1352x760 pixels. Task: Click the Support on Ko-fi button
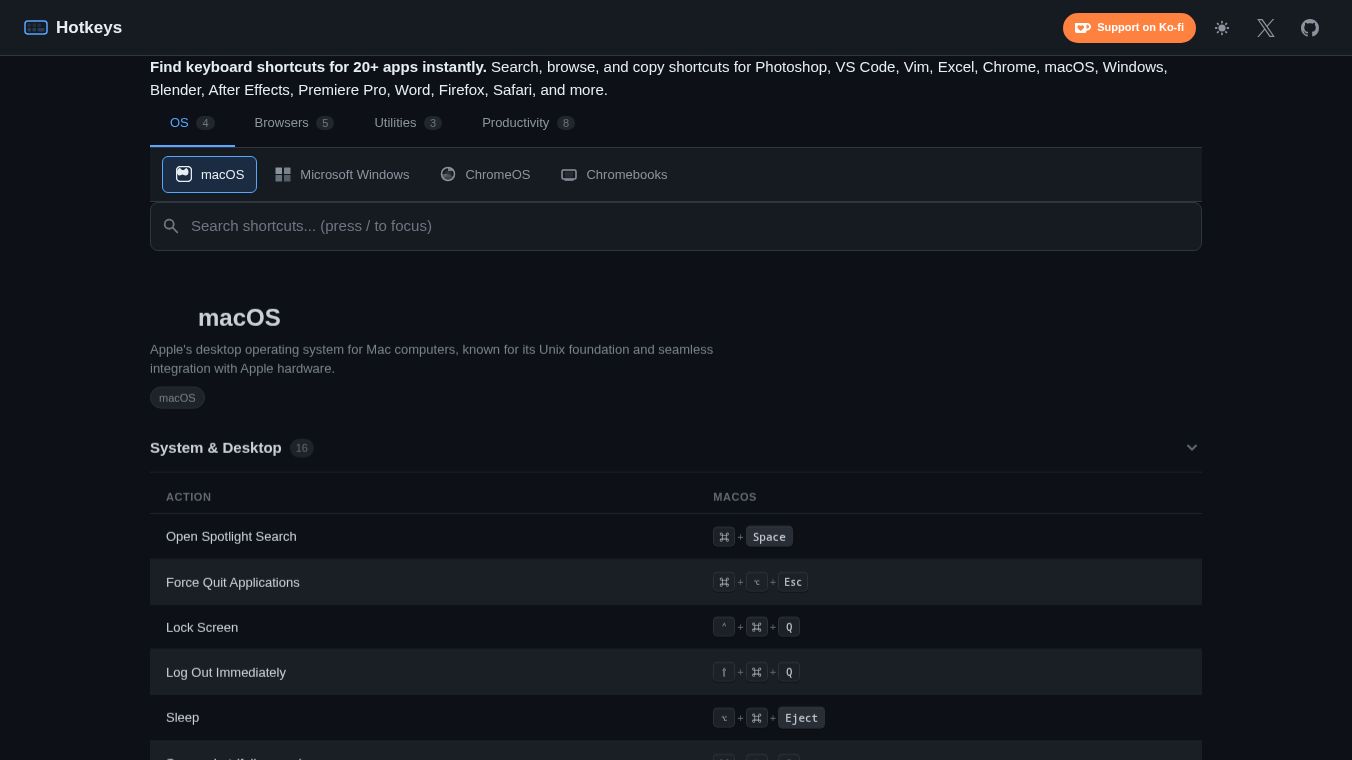[1129, 28]
